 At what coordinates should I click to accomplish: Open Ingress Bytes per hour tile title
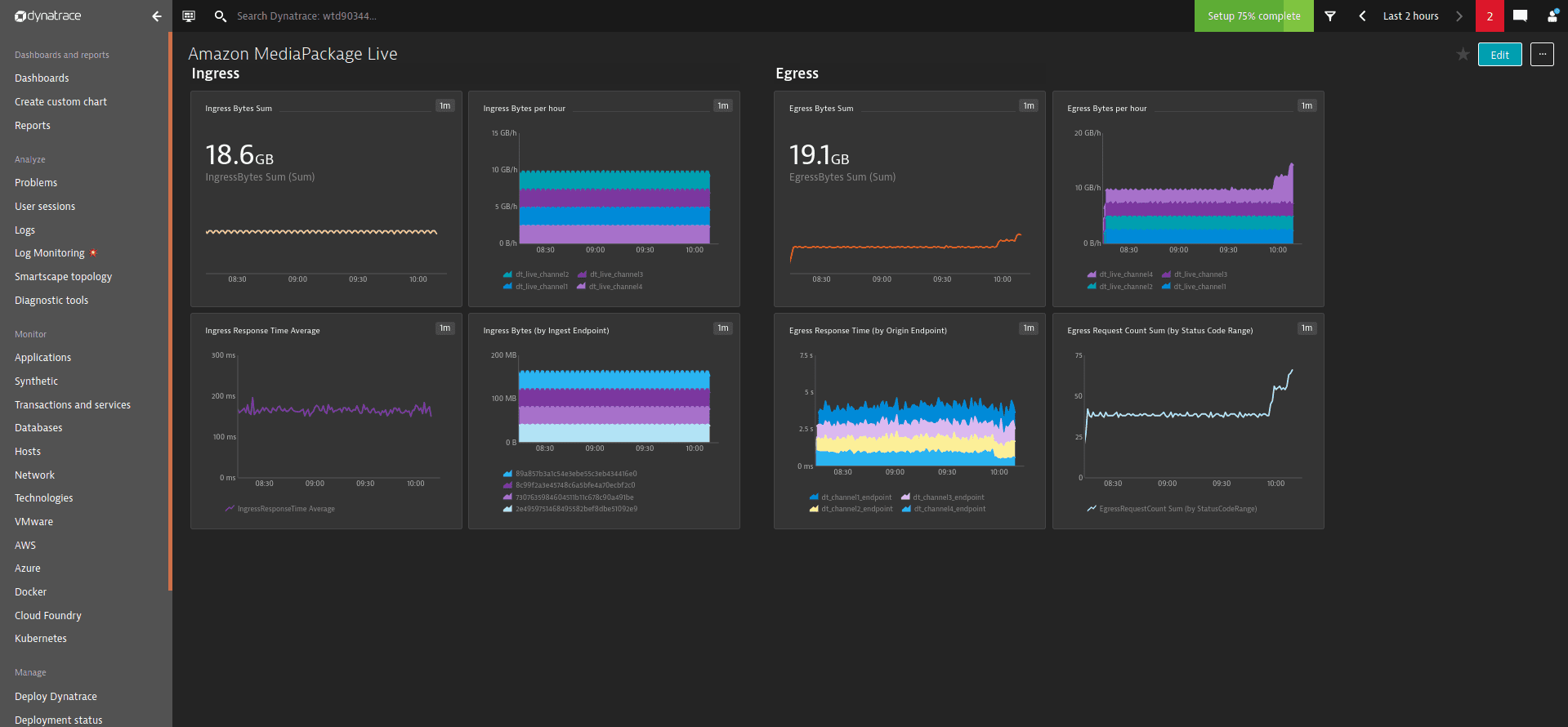coord(524,109)
